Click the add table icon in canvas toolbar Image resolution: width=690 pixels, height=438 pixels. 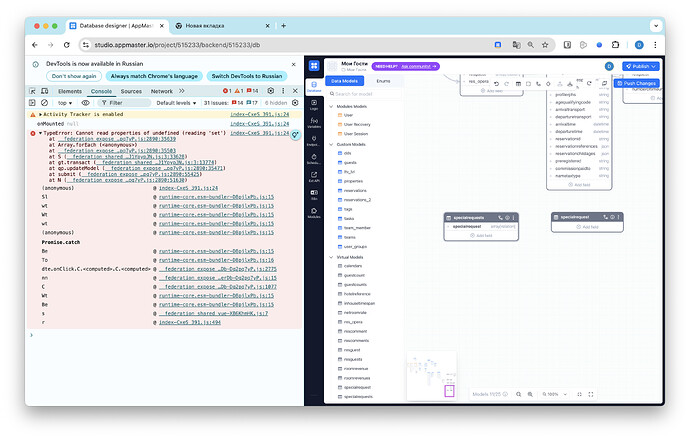[x=518, y=84]
